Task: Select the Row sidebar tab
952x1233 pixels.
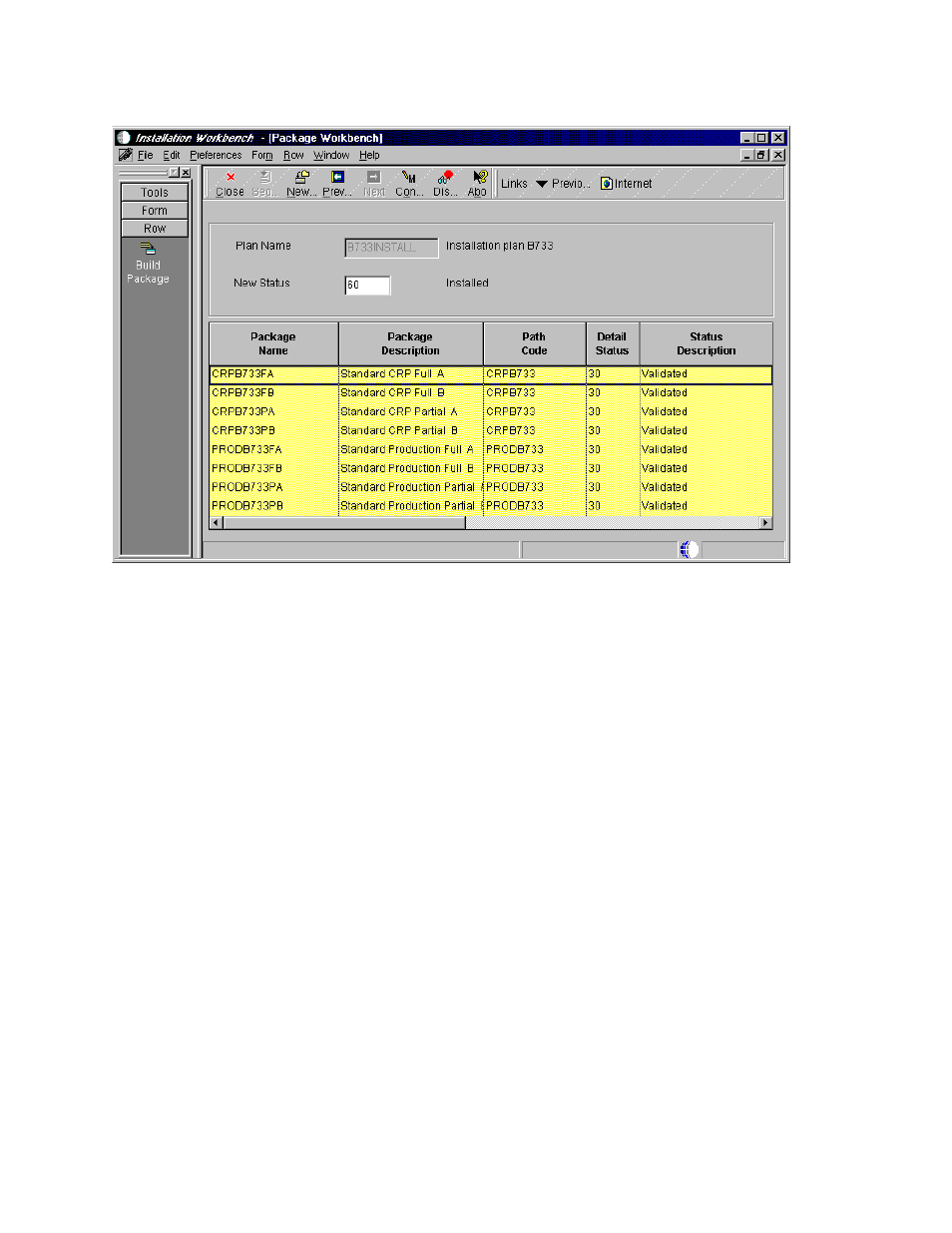Action: (x=155, y=229)
